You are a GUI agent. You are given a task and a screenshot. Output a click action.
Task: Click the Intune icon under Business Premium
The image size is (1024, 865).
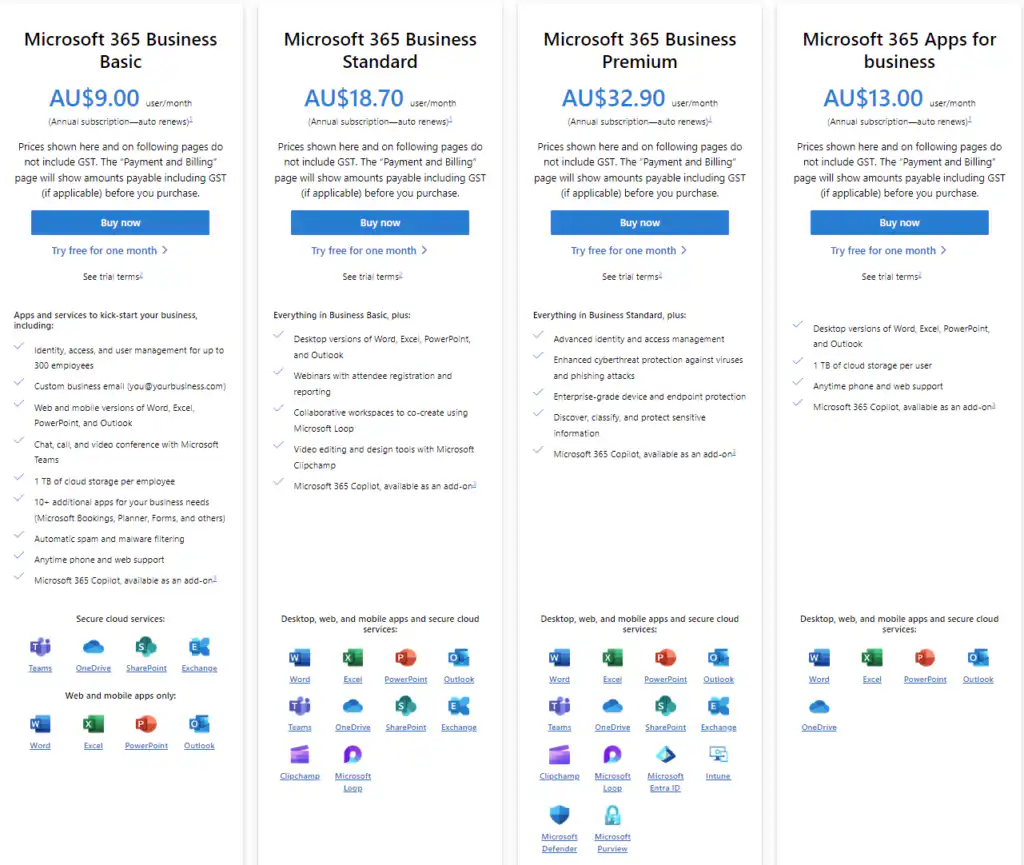point(718,760)
